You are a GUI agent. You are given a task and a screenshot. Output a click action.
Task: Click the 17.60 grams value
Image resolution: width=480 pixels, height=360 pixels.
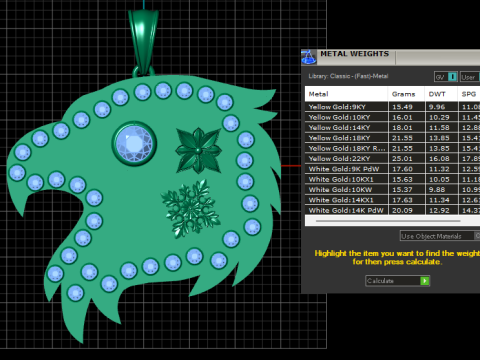402,169
